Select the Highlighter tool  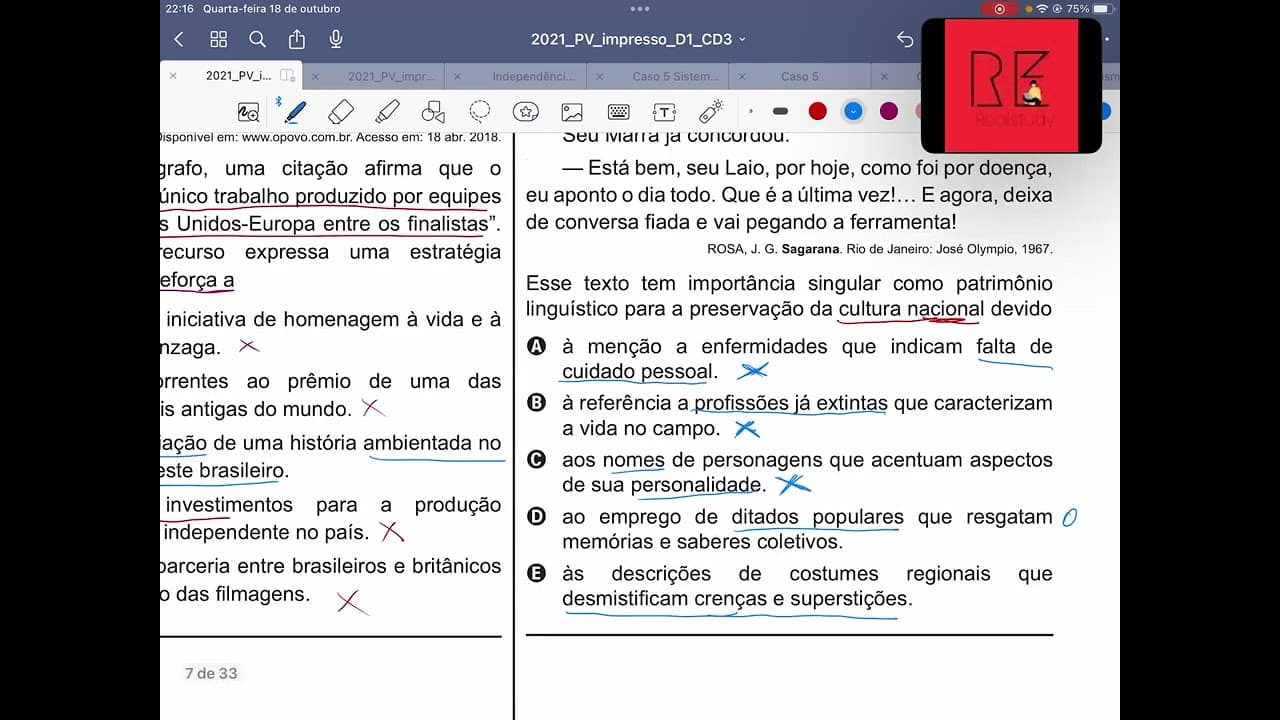click(x=387, y=111)
